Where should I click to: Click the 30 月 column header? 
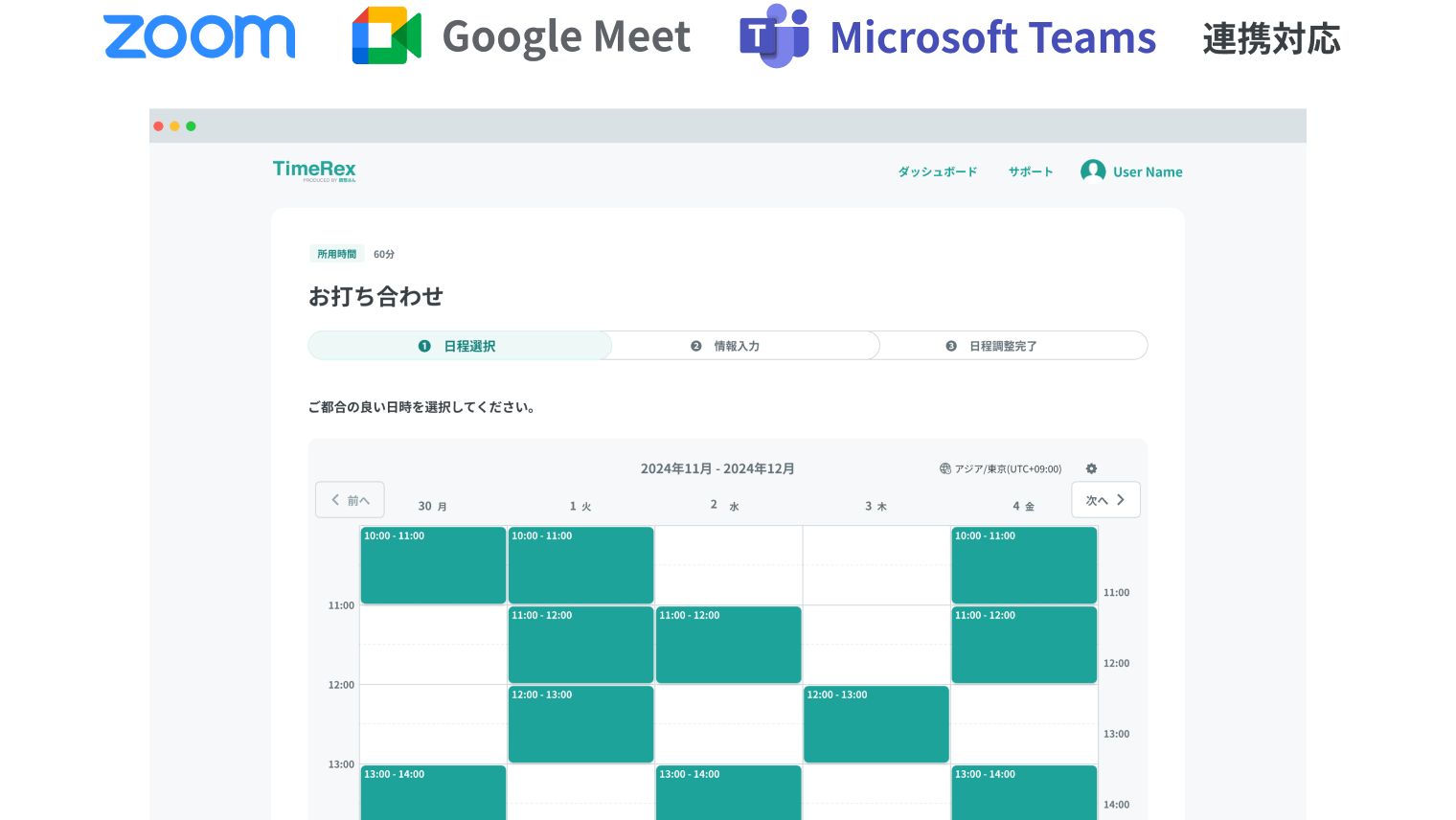433,506
